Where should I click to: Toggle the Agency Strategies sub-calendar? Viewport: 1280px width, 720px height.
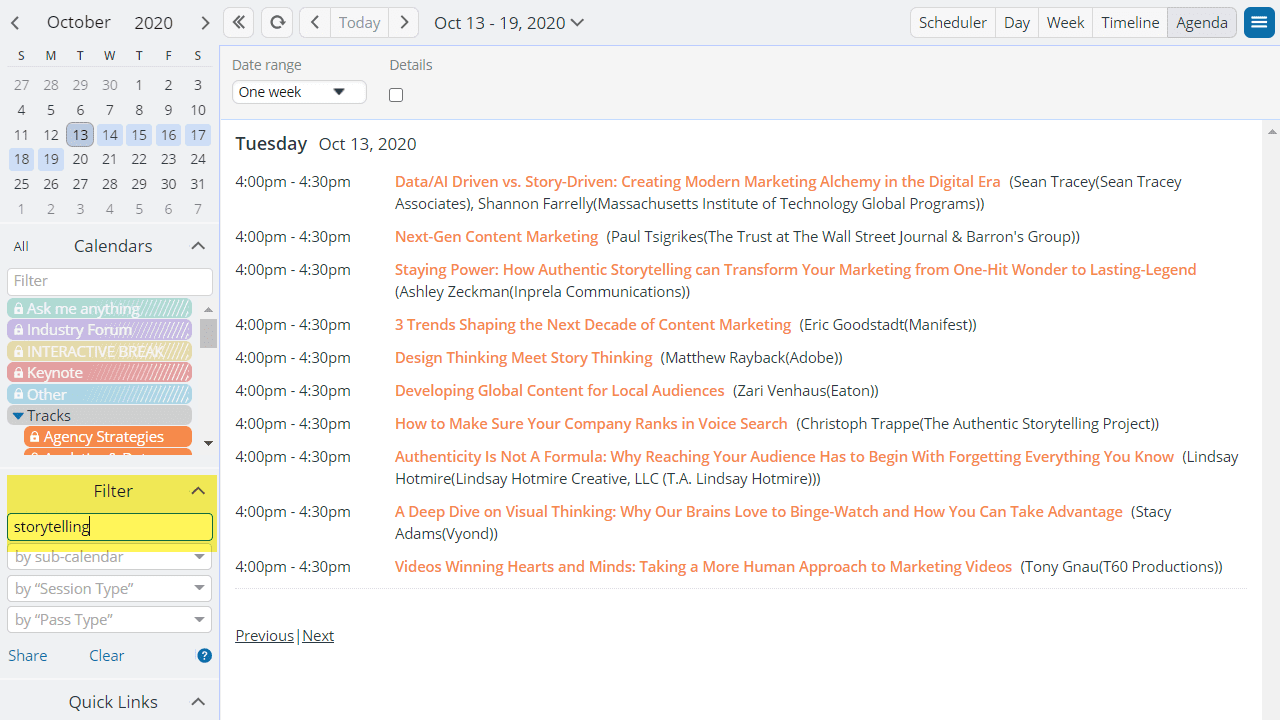point(107,437)
